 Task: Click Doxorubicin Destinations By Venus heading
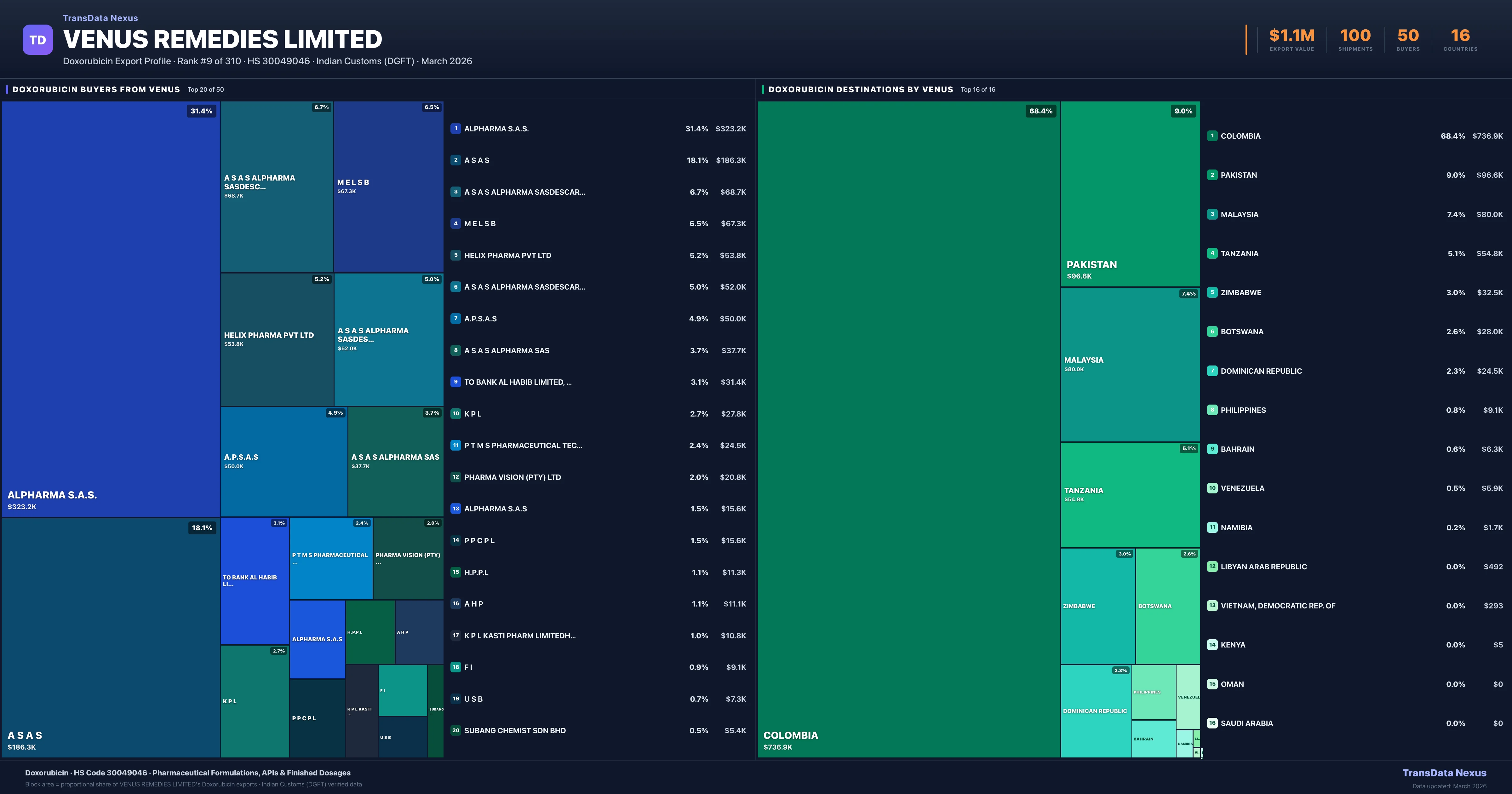pos(861,89)
